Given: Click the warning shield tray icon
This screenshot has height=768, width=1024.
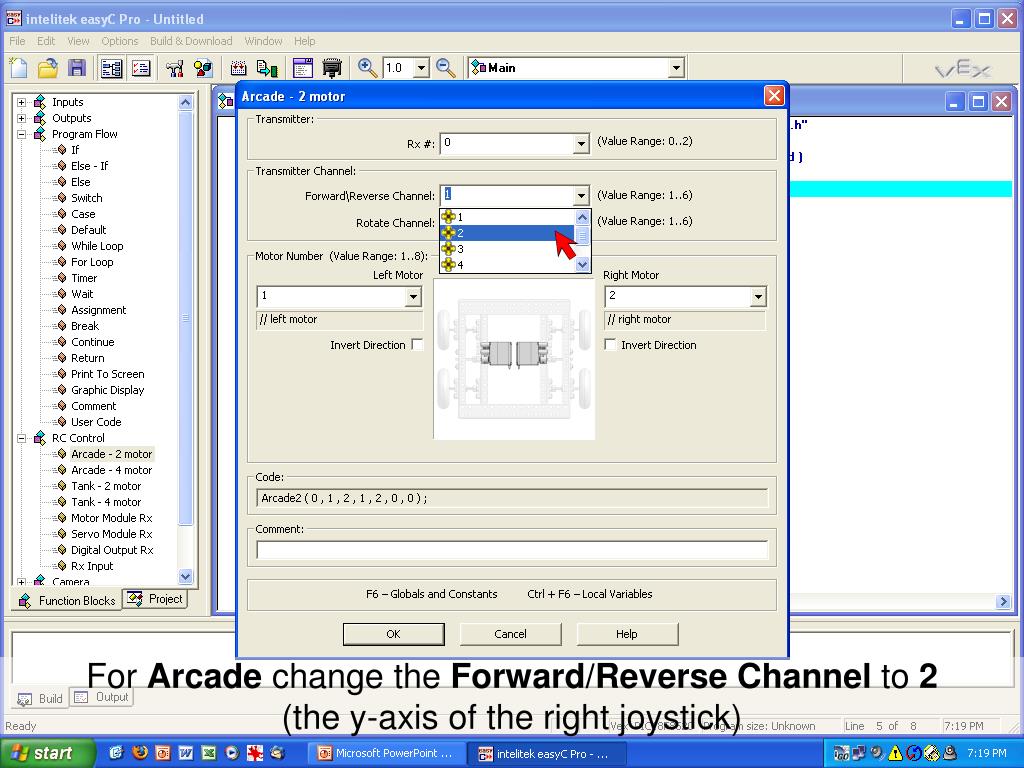Looking at the screenshot, I should pos(895,753).
